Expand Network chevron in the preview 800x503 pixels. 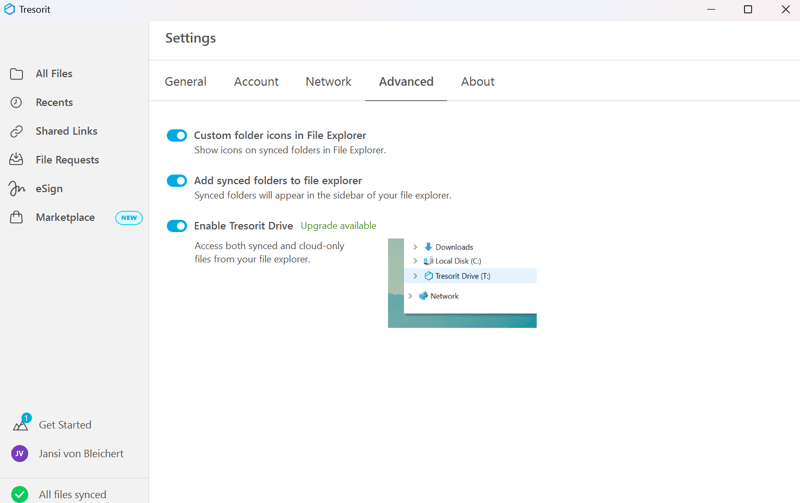(x=410, y=296)
